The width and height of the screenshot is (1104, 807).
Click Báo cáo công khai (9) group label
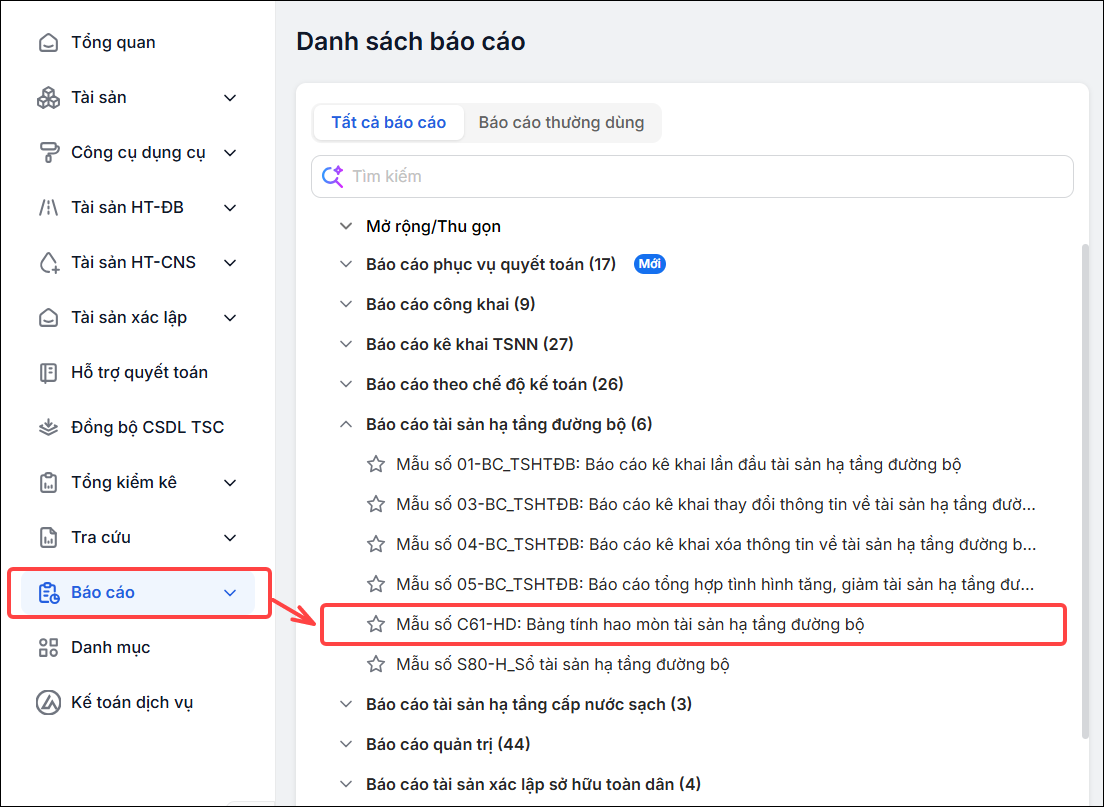[x=451, y=304]
